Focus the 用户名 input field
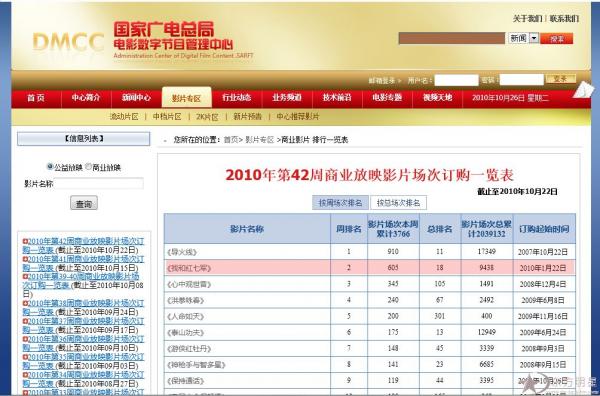The width and height of the screenshot is (600, 396). (456, 80)
